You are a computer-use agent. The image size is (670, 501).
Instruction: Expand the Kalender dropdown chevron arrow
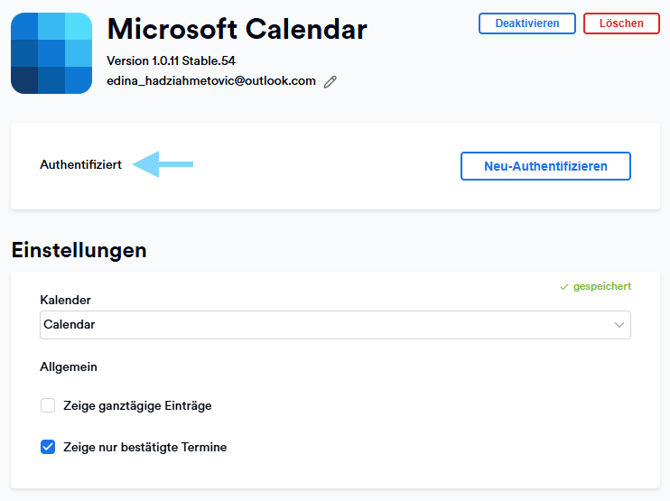619,325
